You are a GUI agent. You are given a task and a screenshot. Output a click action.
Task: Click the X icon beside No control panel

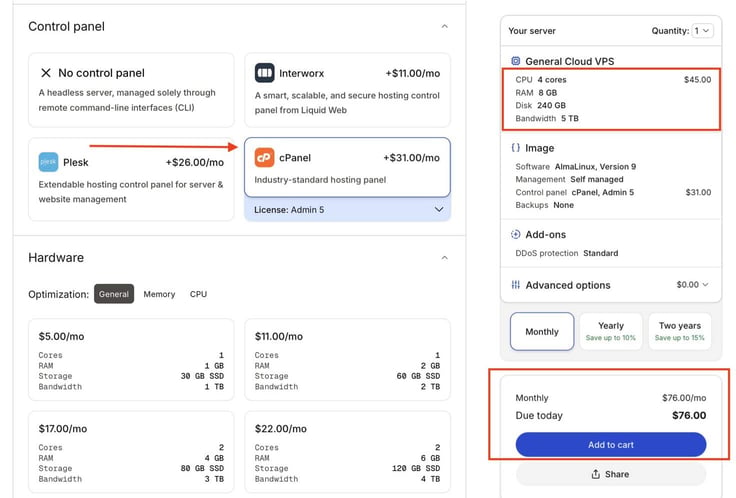pyautogui.click(x=46, y=73)
